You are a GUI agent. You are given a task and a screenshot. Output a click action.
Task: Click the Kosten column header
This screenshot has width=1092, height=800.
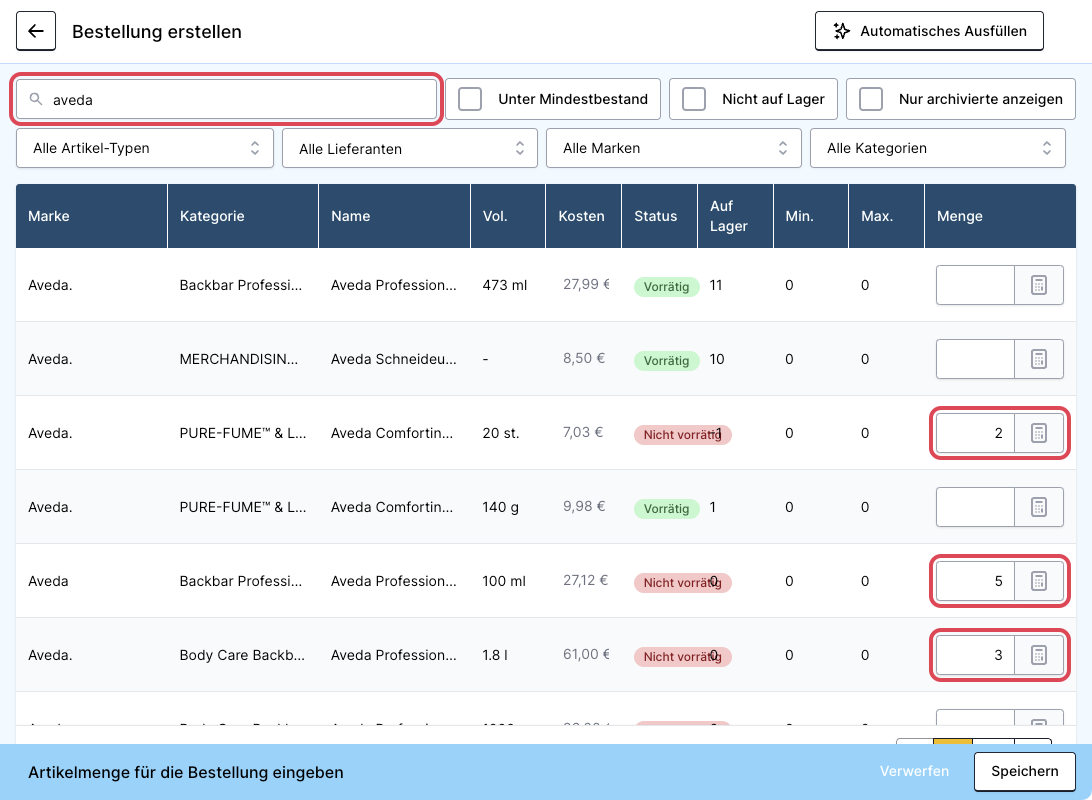[584, 216]
